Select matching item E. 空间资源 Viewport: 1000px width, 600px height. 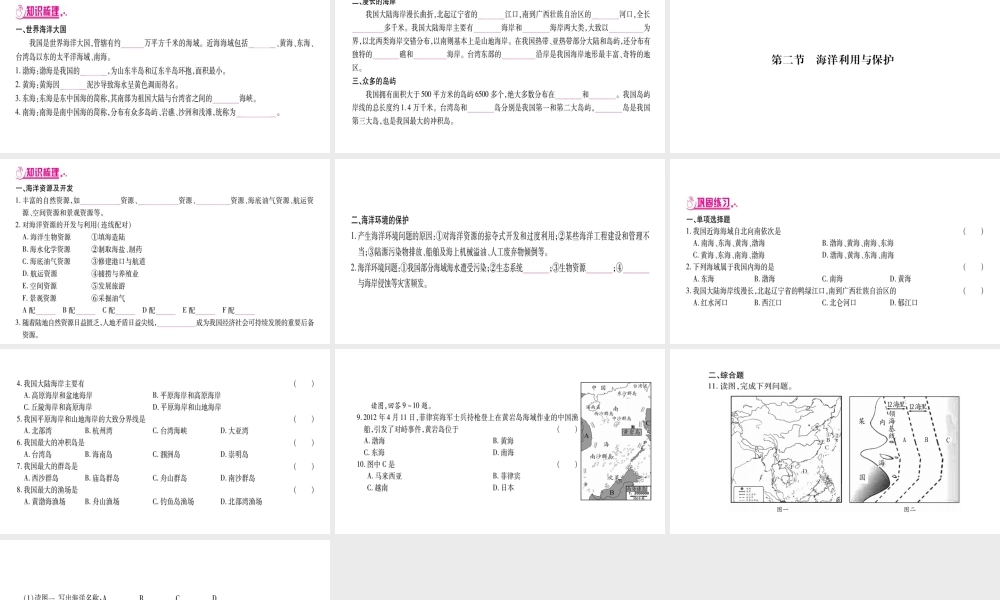40,286
